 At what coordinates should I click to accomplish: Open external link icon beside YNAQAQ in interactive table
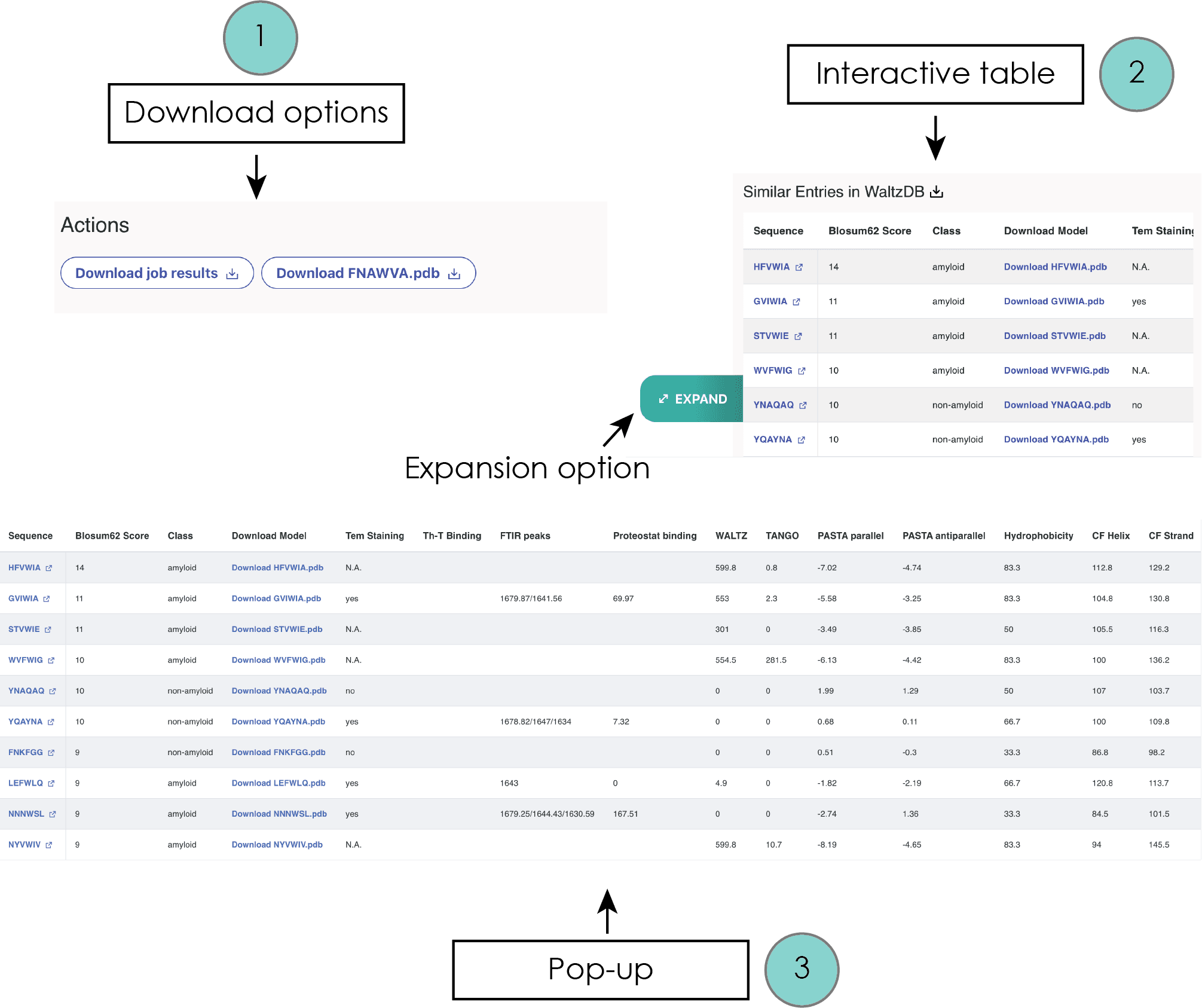coord(803,405)
